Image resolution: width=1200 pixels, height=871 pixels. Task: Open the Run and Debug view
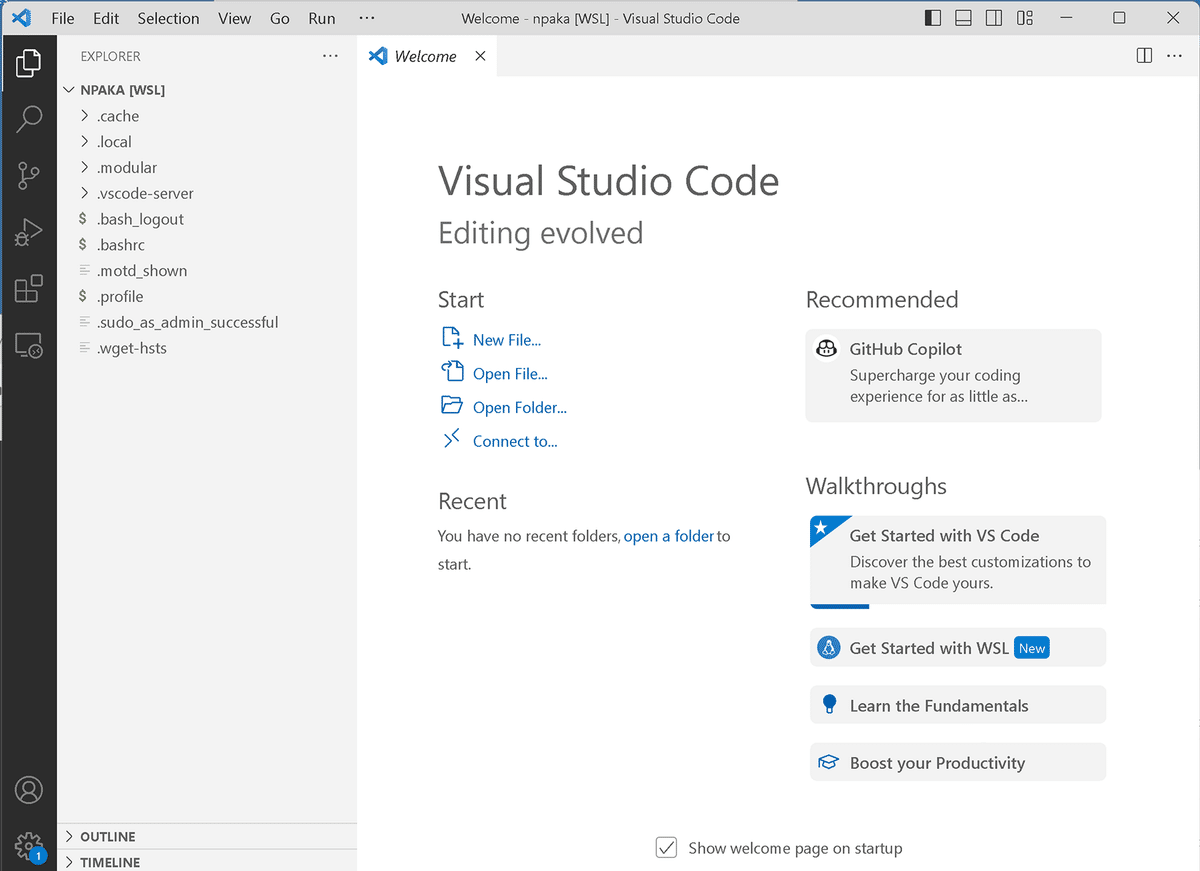(29, 233)
